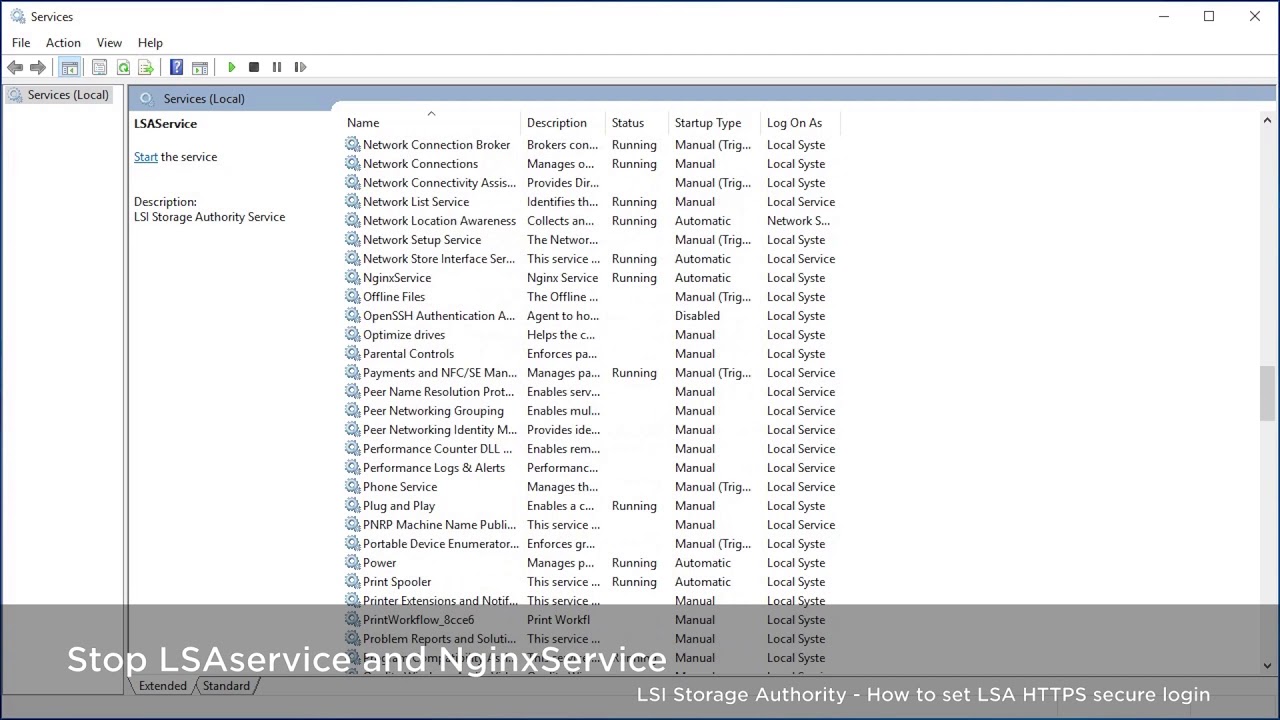This screenshot has width=1280, height=720.
Task: Select the NginxService service name
Action: 397,278
